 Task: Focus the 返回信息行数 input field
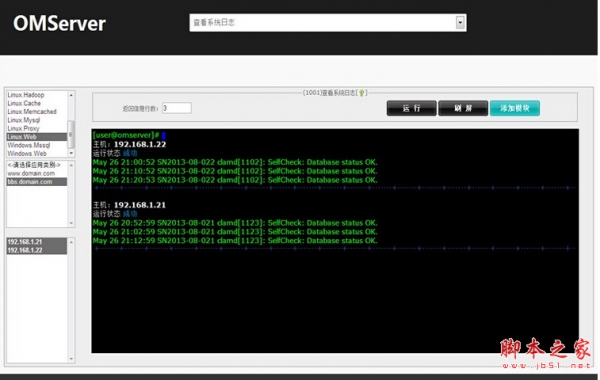coord(177,108)
